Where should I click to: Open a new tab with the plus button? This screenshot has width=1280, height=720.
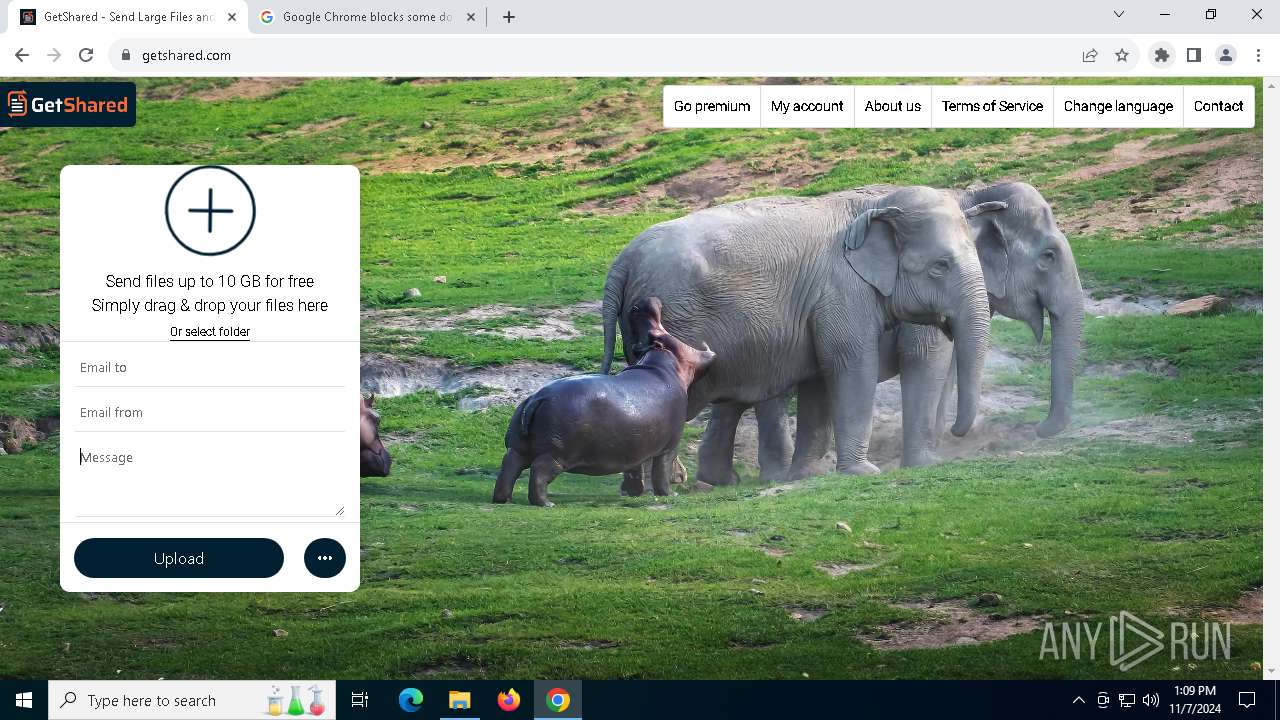click(509, 17)
